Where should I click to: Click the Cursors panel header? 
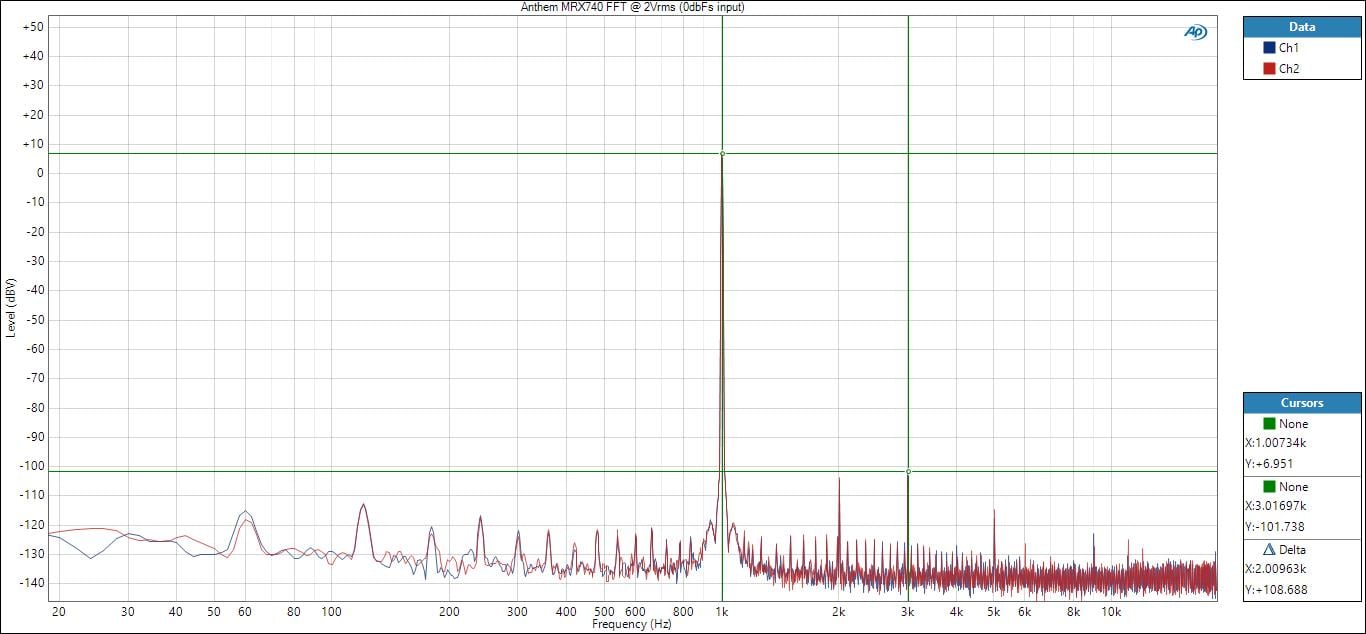(x=1302, y=403)
